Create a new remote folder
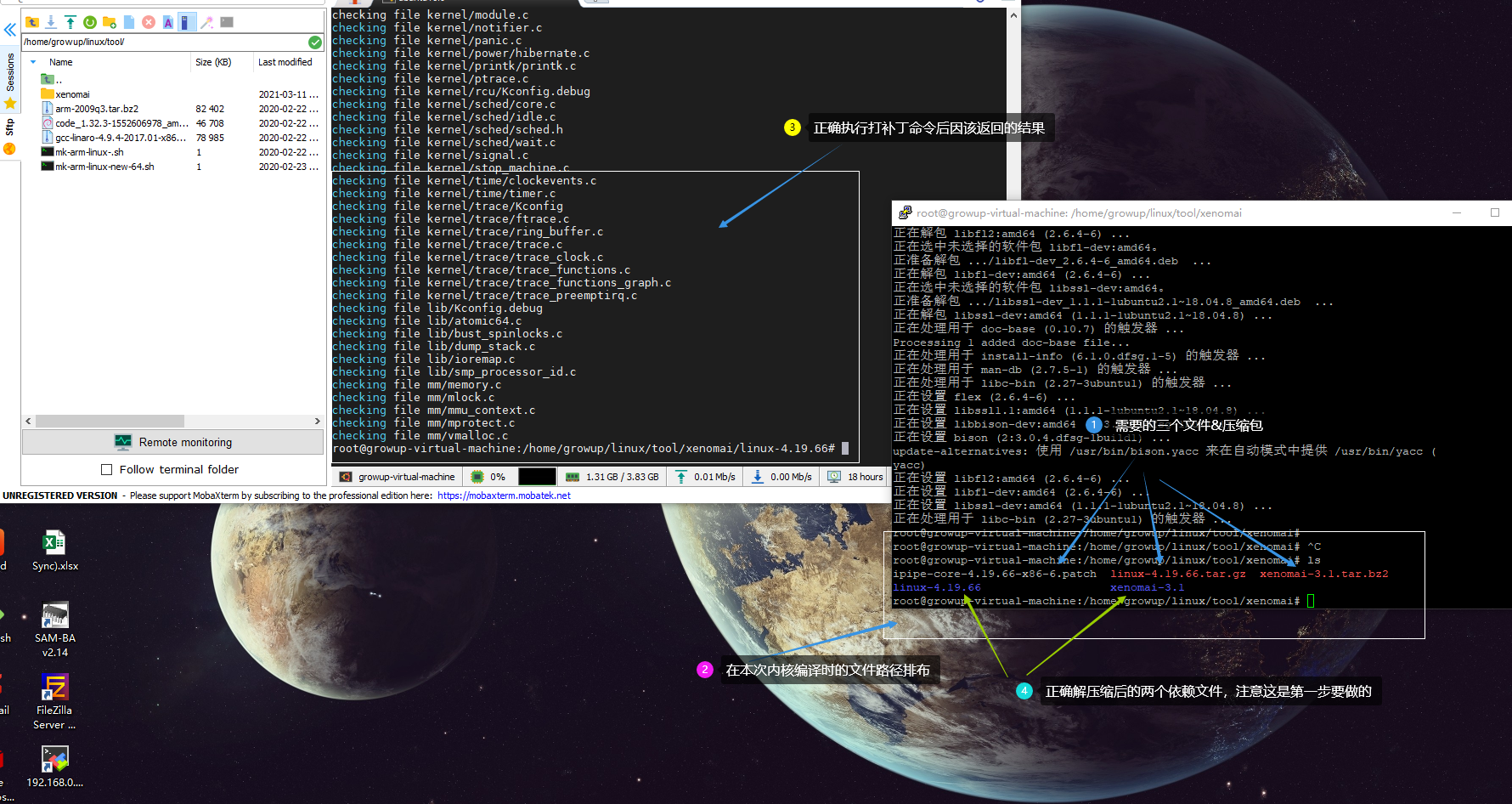The width and height of the screenshot is (1512, 804). pyautogui.click(x=109, y=22)
